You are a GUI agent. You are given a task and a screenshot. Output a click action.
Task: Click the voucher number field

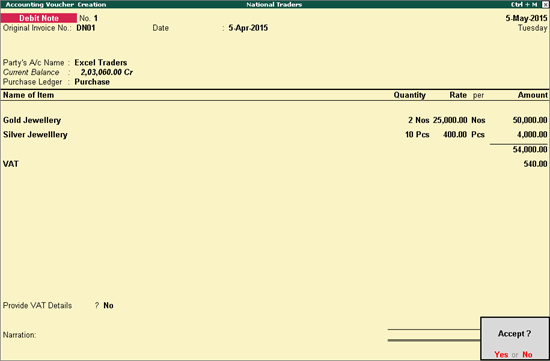[x=96, y=18]
